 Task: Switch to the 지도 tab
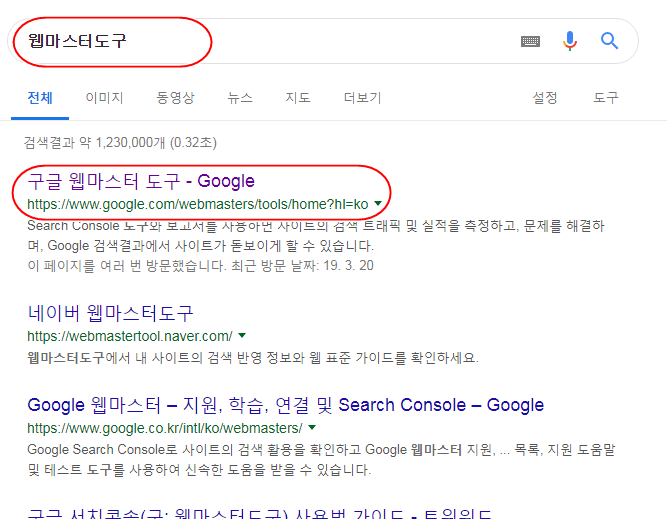[x=298, y=98]
